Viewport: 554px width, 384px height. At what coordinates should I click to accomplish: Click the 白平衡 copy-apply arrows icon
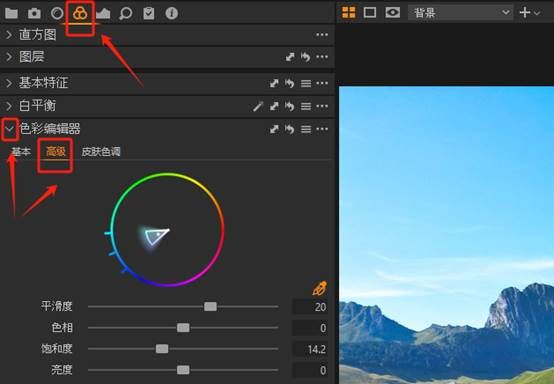(274, 106)
